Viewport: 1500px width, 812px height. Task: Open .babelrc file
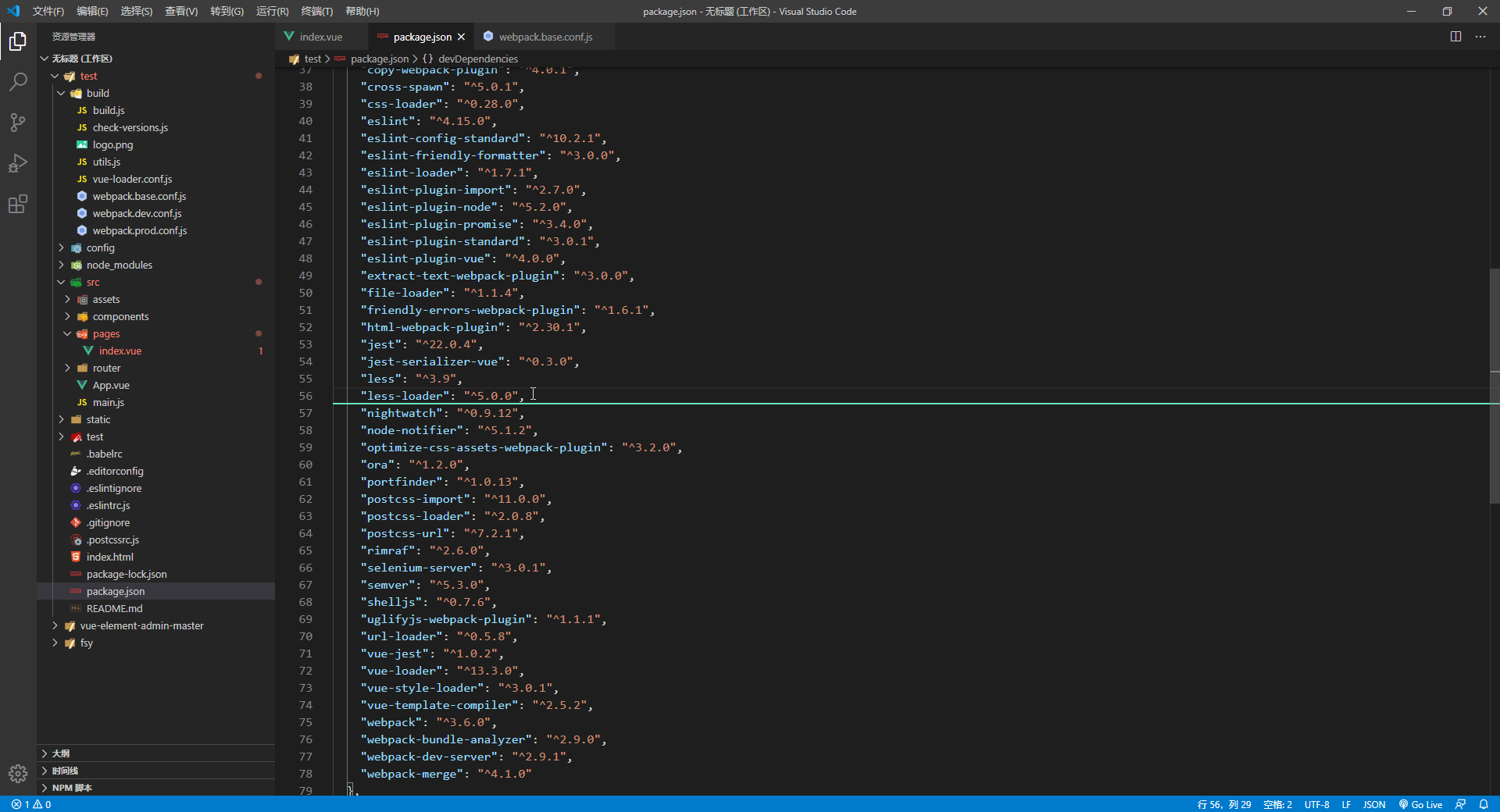[155, 454]
